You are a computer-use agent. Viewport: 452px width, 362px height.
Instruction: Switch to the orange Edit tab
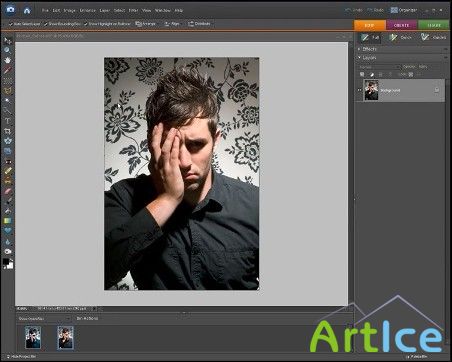pos(369,25)
